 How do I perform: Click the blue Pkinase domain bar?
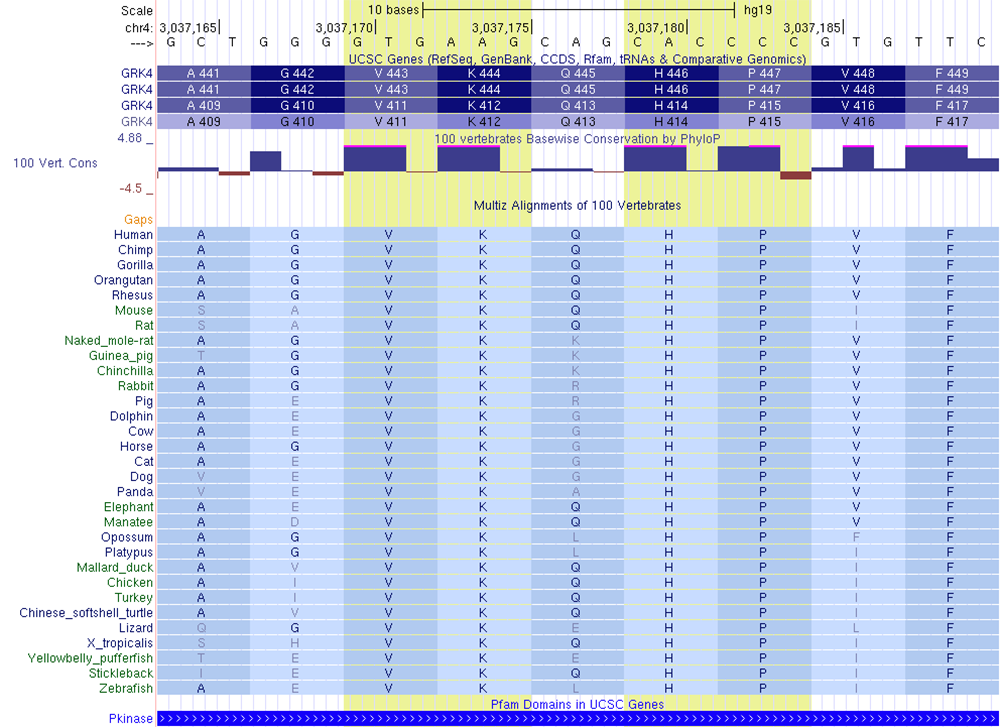coord(577,718)
